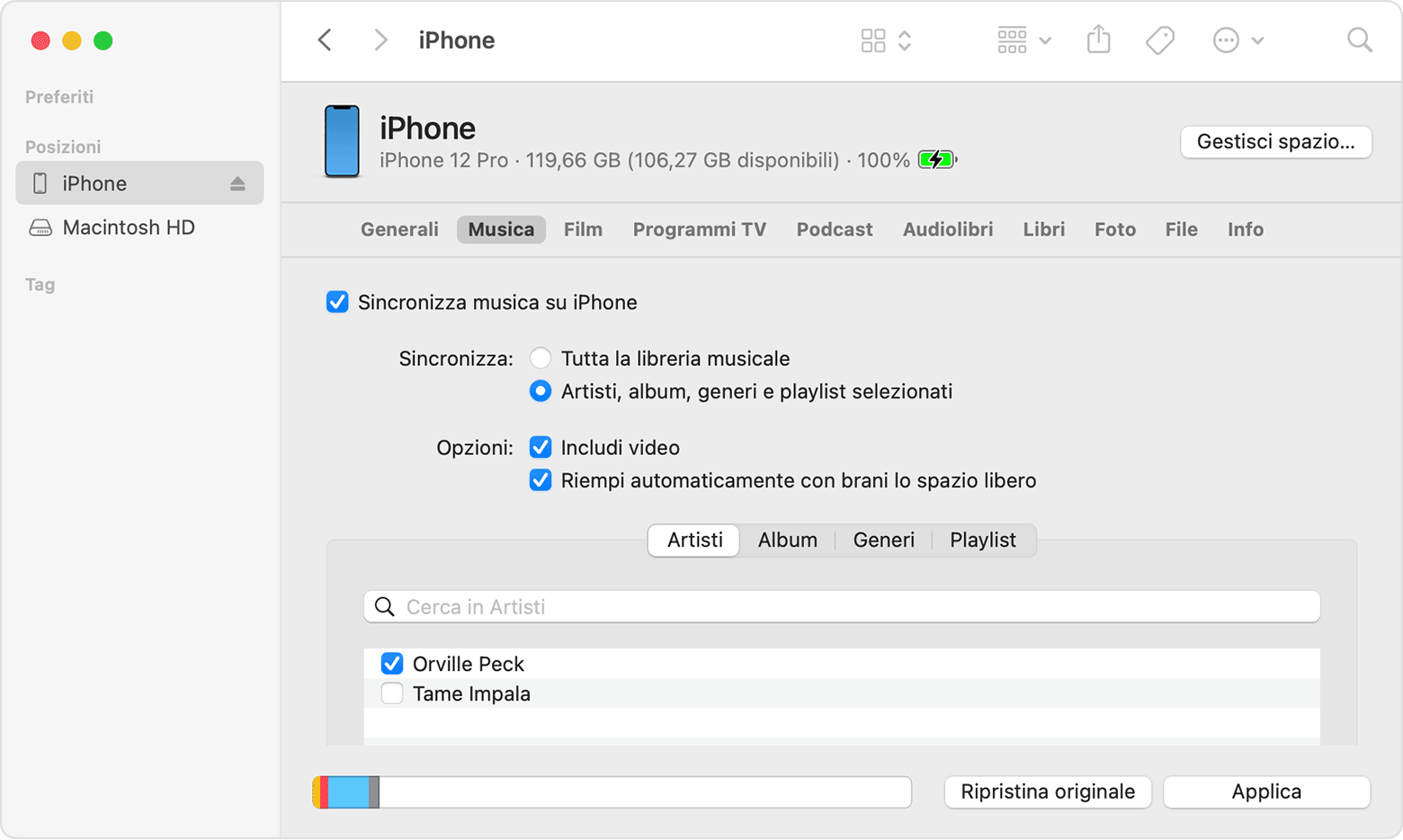Click the blue segment of the storage bar
The width and height of the screenshot is (1403, 840).
[348, 792]
